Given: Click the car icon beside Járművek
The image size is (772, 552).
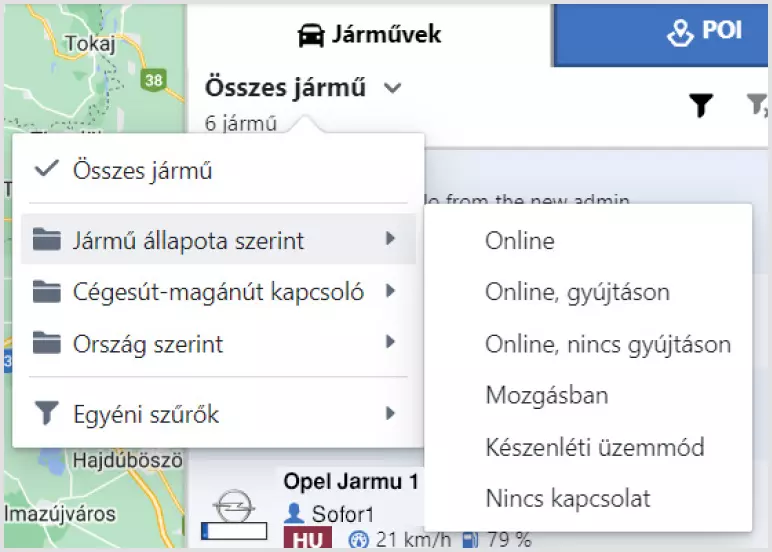Looking at the screenshot, I should [x=311, y=35].
